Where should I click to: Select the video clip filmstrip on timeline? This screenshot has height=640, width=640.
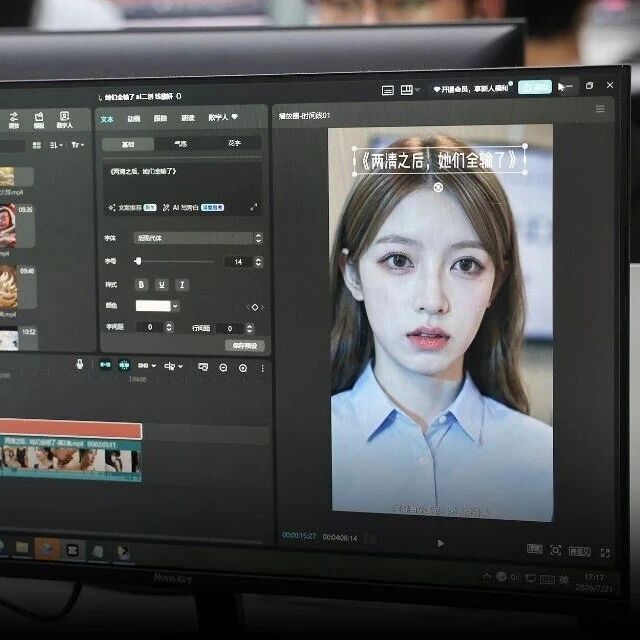click(70, 459)
